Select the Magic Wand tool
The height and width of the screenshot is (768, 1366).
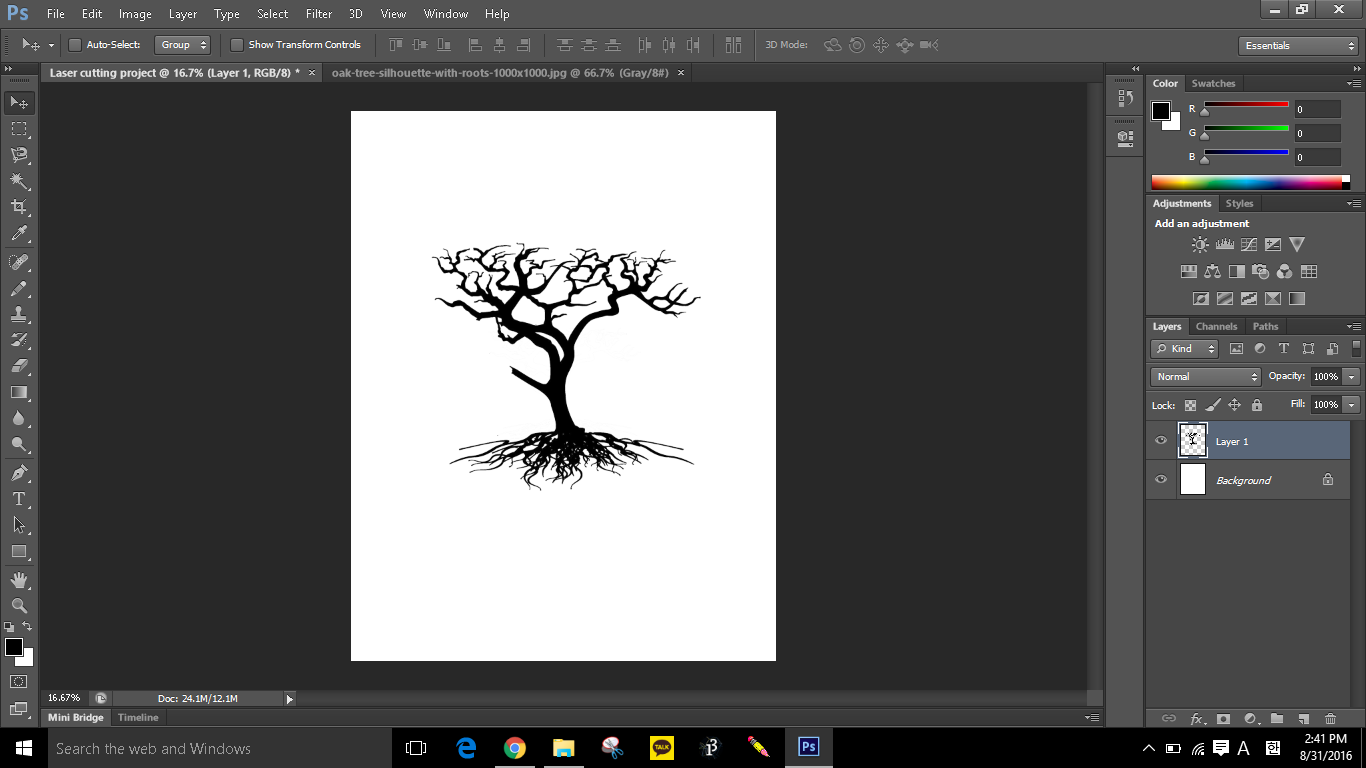(x=19, y=181)
